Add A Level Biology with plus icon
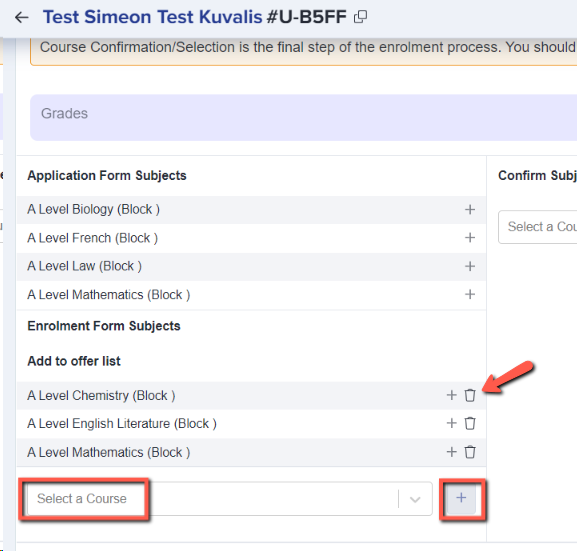Screen dimensions: 577x551 [470, 209]
